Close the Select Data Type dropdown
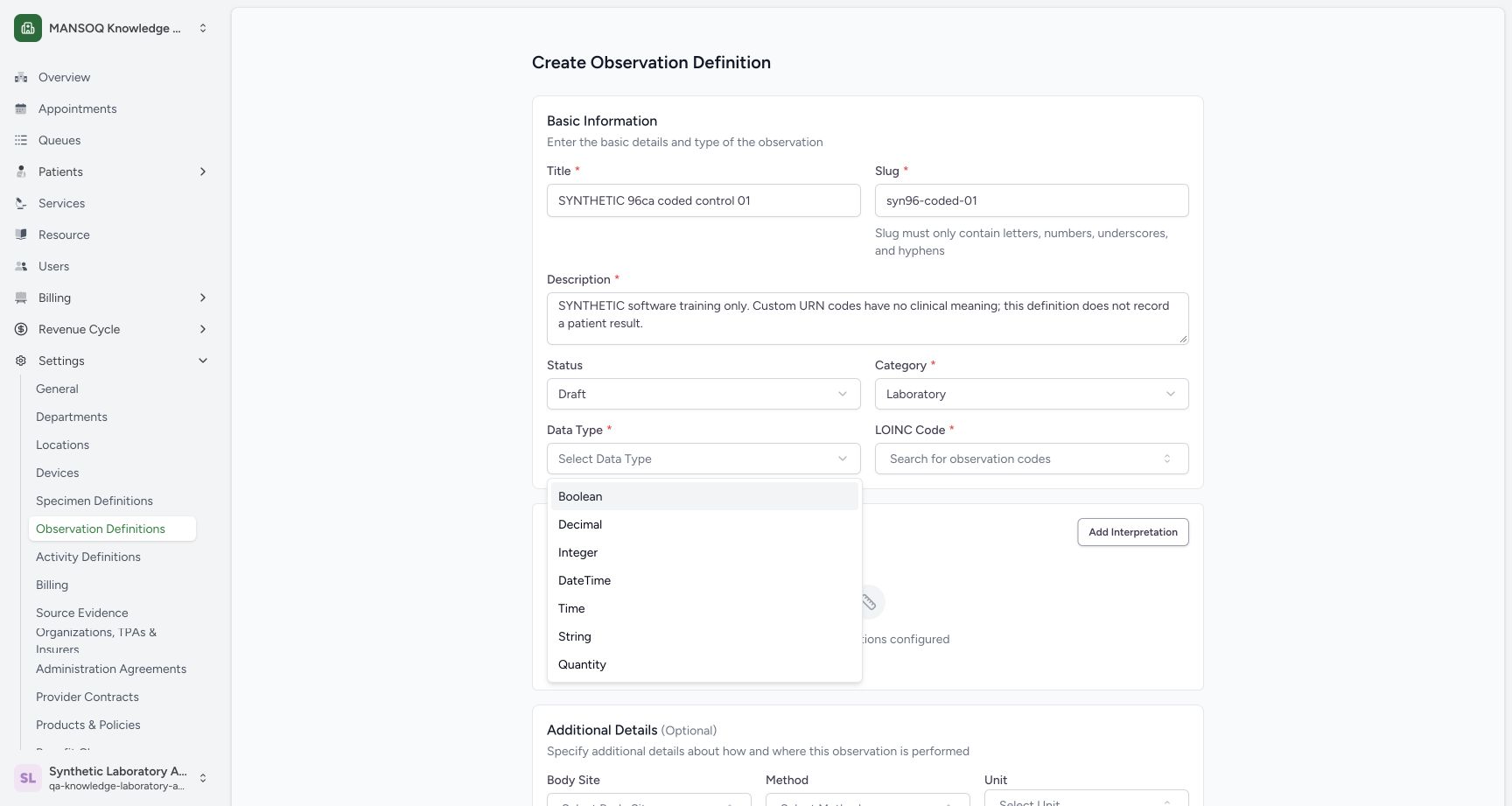The image size is (1512, 806). (703, 459)
